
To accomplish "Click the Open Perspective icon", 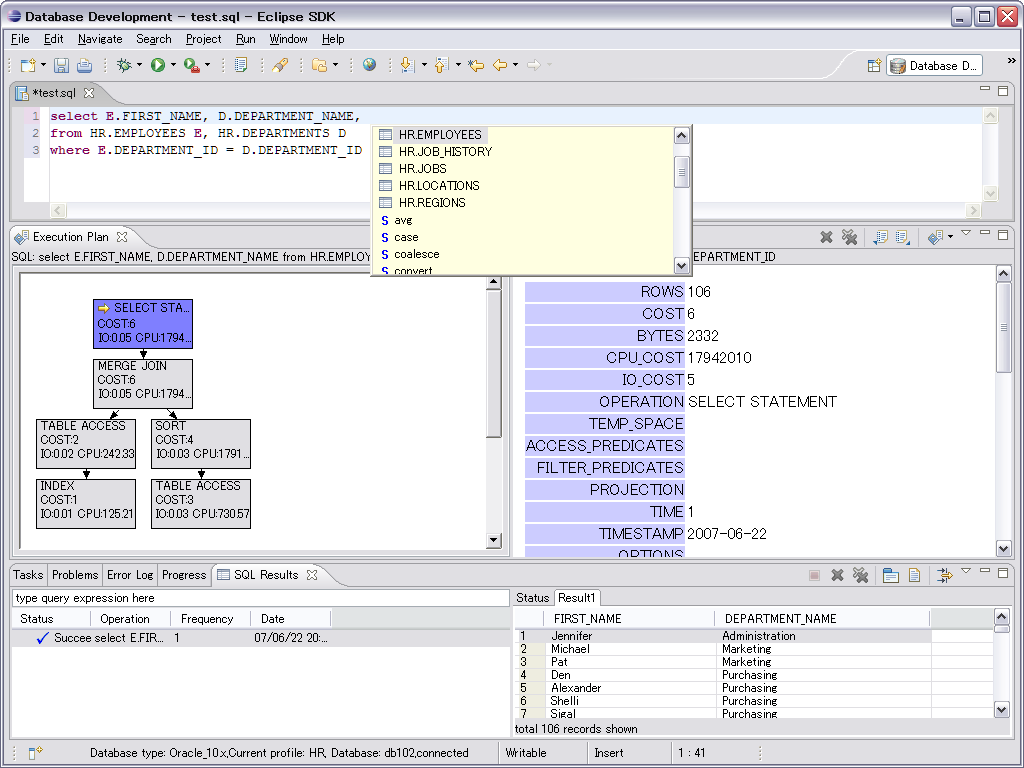I will coord(874,65).
